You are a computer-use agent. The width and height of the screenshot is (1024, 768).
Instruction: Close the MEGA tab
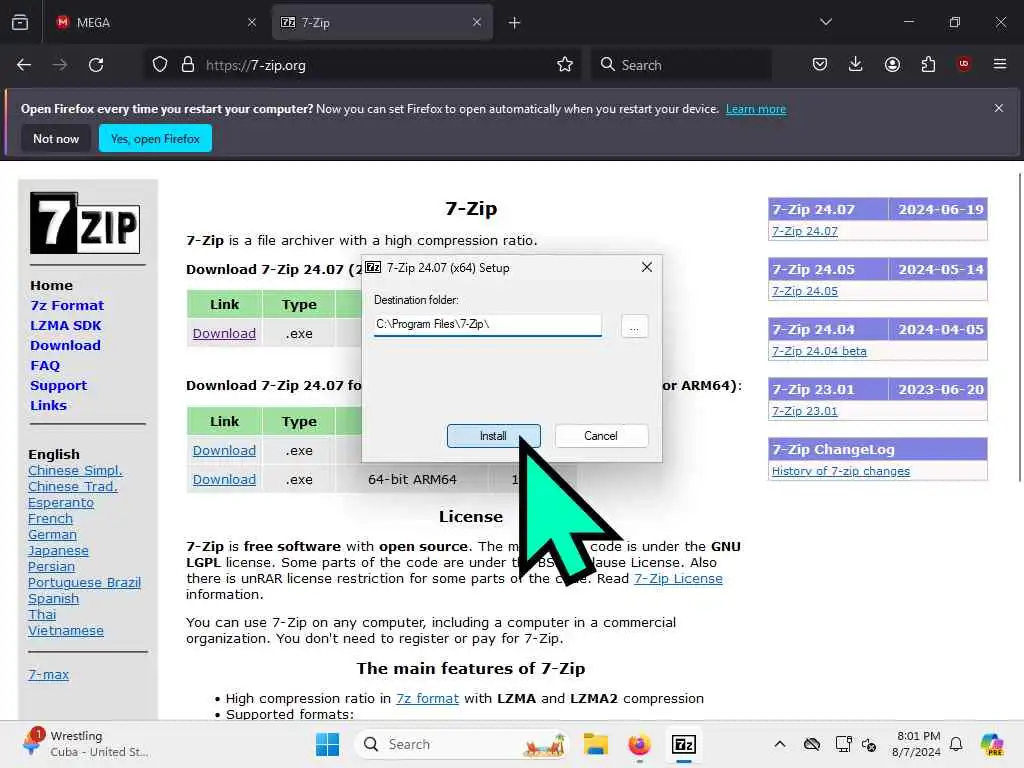(252, 22)
